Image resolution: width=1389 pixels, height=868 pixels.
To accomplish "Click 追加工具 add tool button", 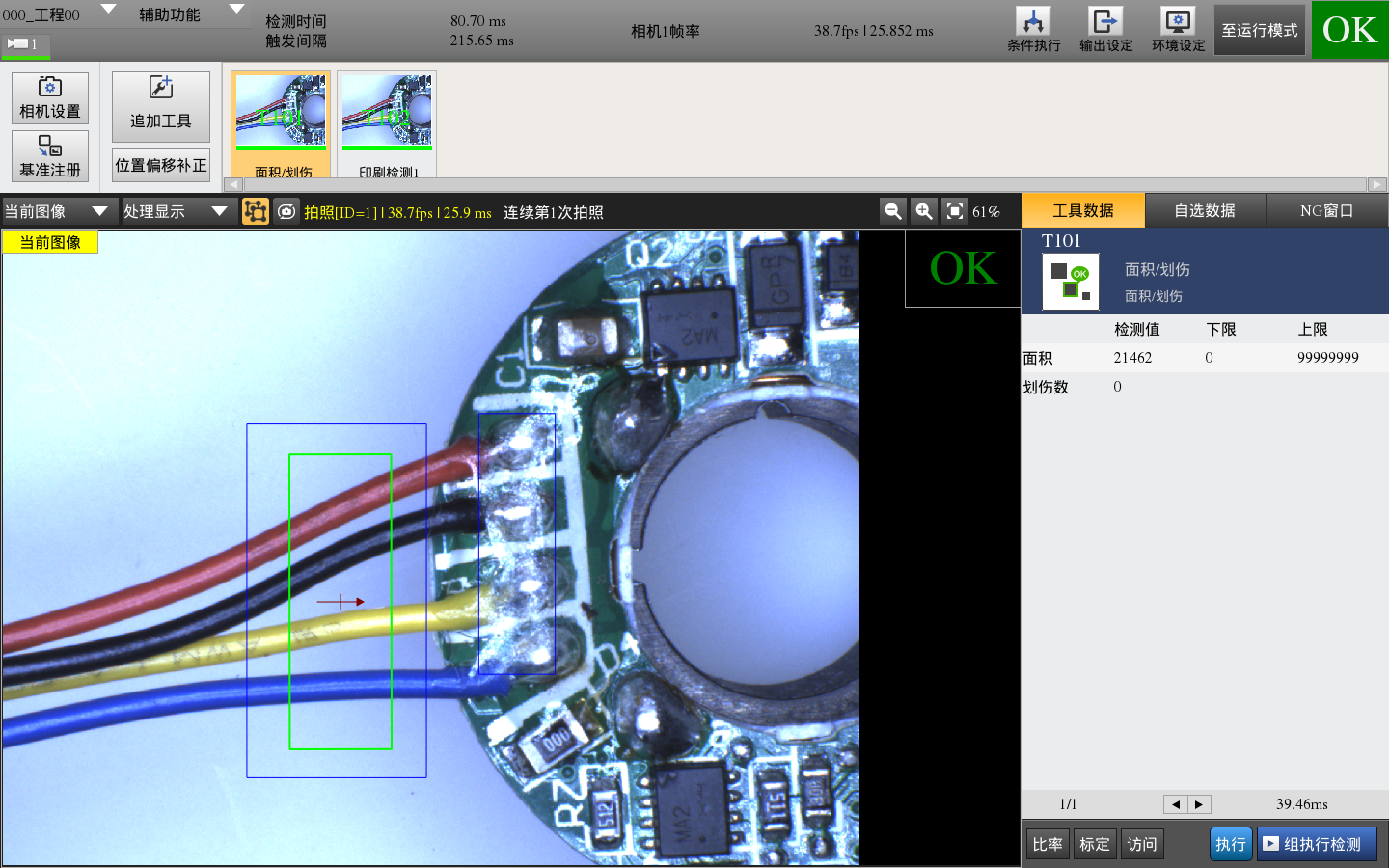I will 161,106.
